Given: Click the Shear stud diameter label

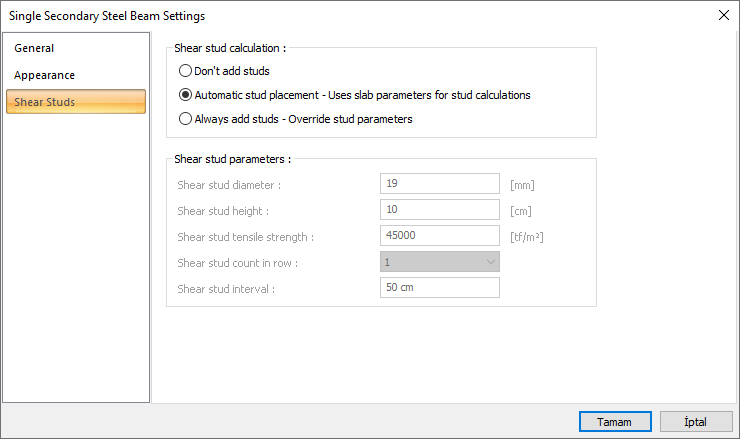Looking at the screenshot, I should point(229,185).
